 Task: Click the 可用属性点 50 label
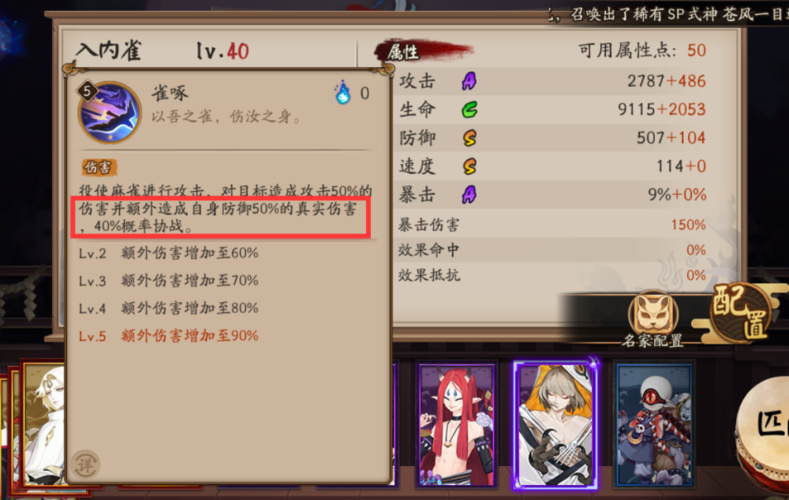point(642,50)
